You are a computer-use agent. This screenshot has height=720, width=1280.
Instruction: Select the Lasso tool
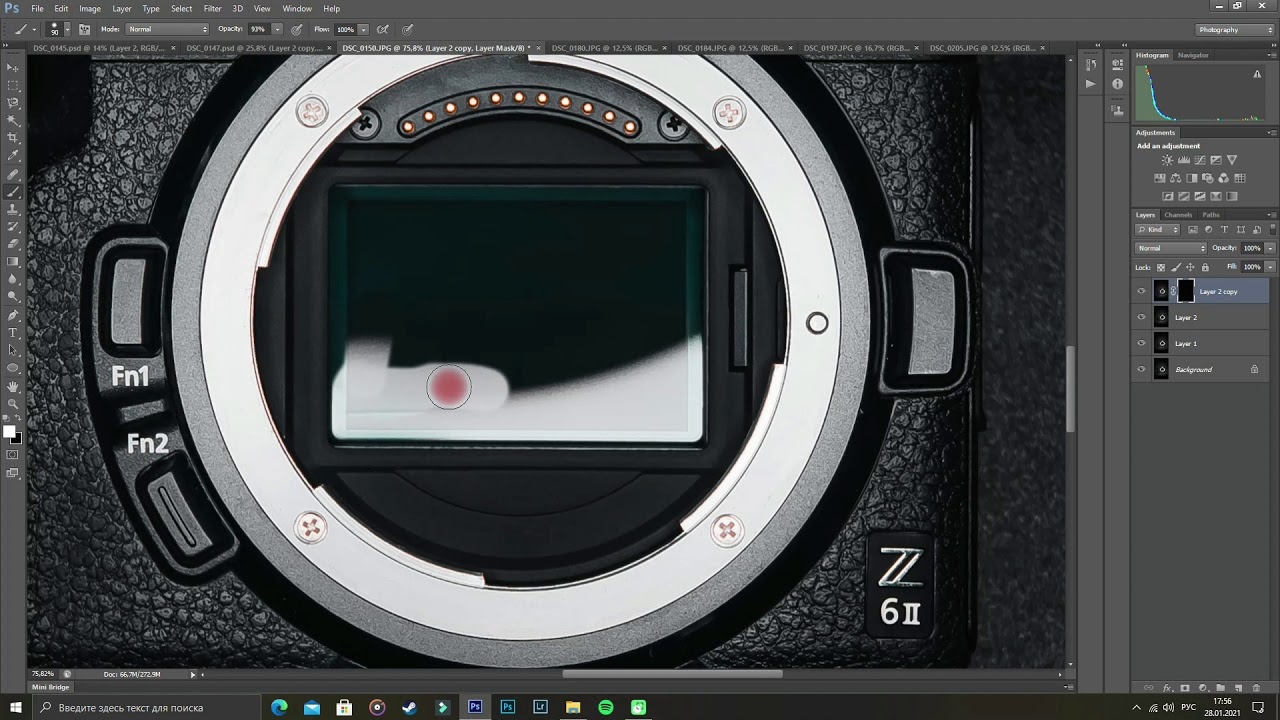(x=13, y=102)
